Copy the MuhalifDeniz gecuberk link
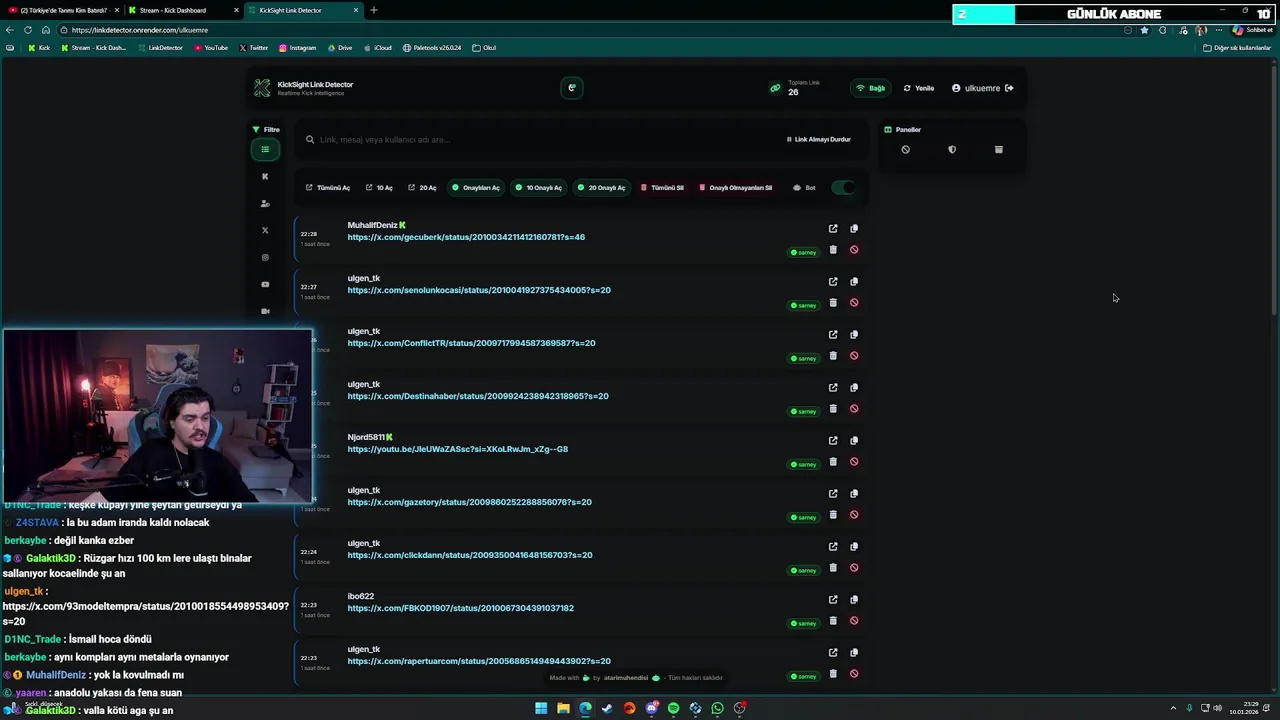The width and height of the screenshot is (1280, 720). [x=854, y=229]
